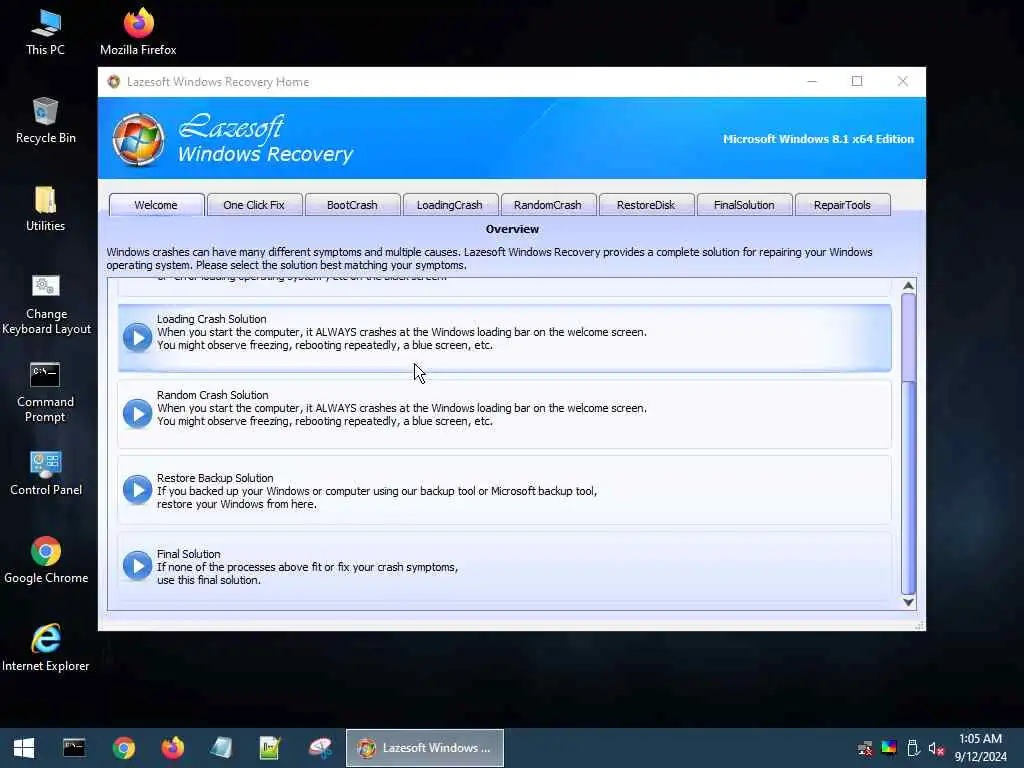Switch to the LoadingCrash tab
Viewport: 1024px width, 768px height.
point(450,205)
